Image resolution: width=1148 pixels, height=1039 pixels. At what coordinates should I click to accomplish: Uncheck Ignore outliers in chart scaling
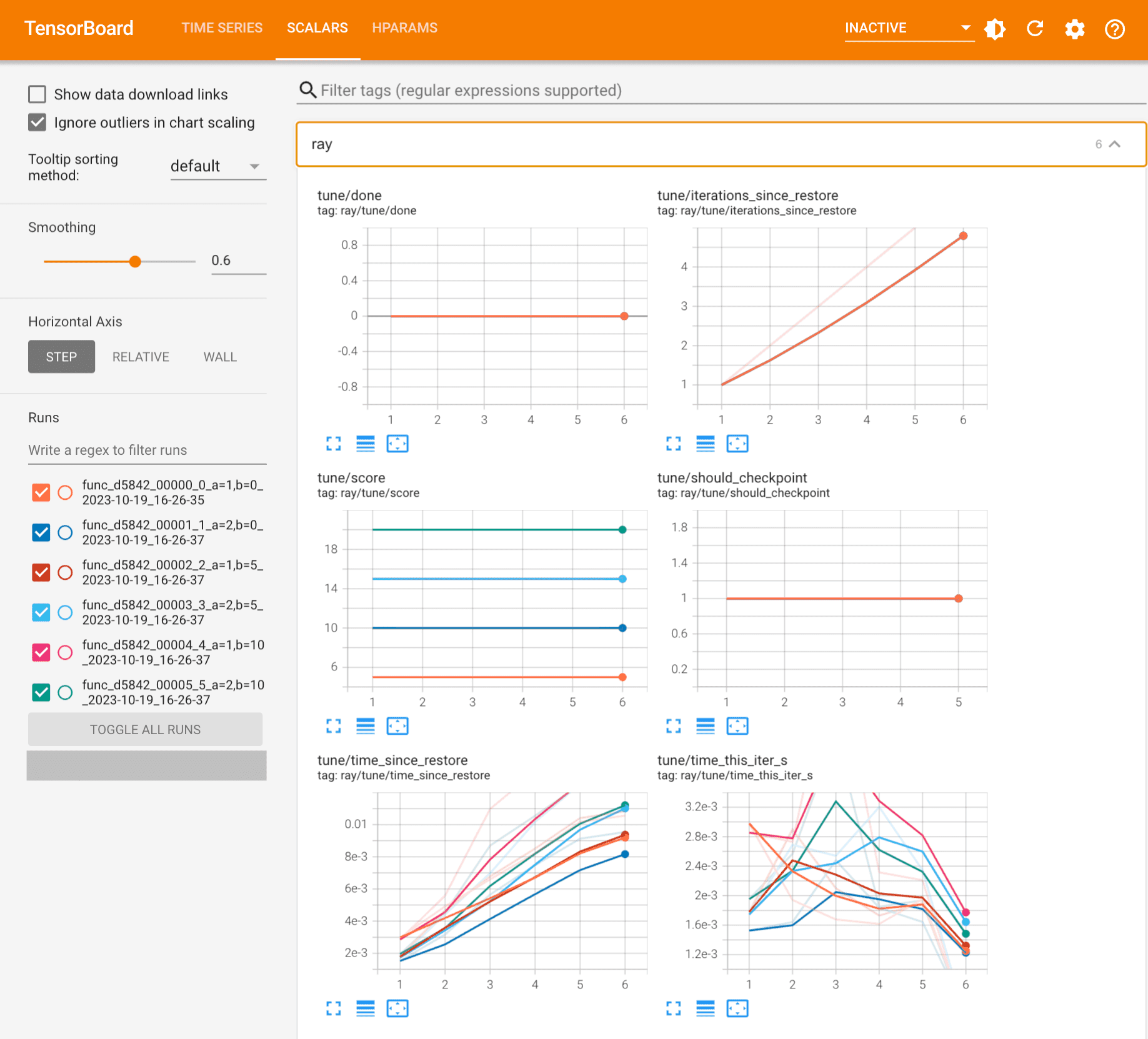click(x=37, y=122)
